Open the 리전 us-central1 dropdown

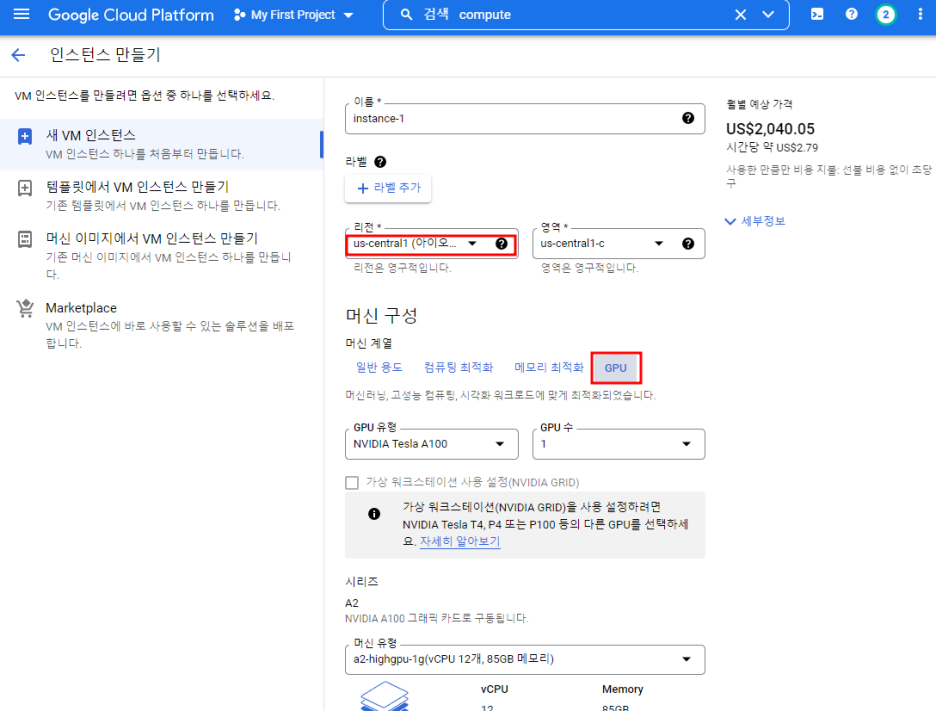431,244
